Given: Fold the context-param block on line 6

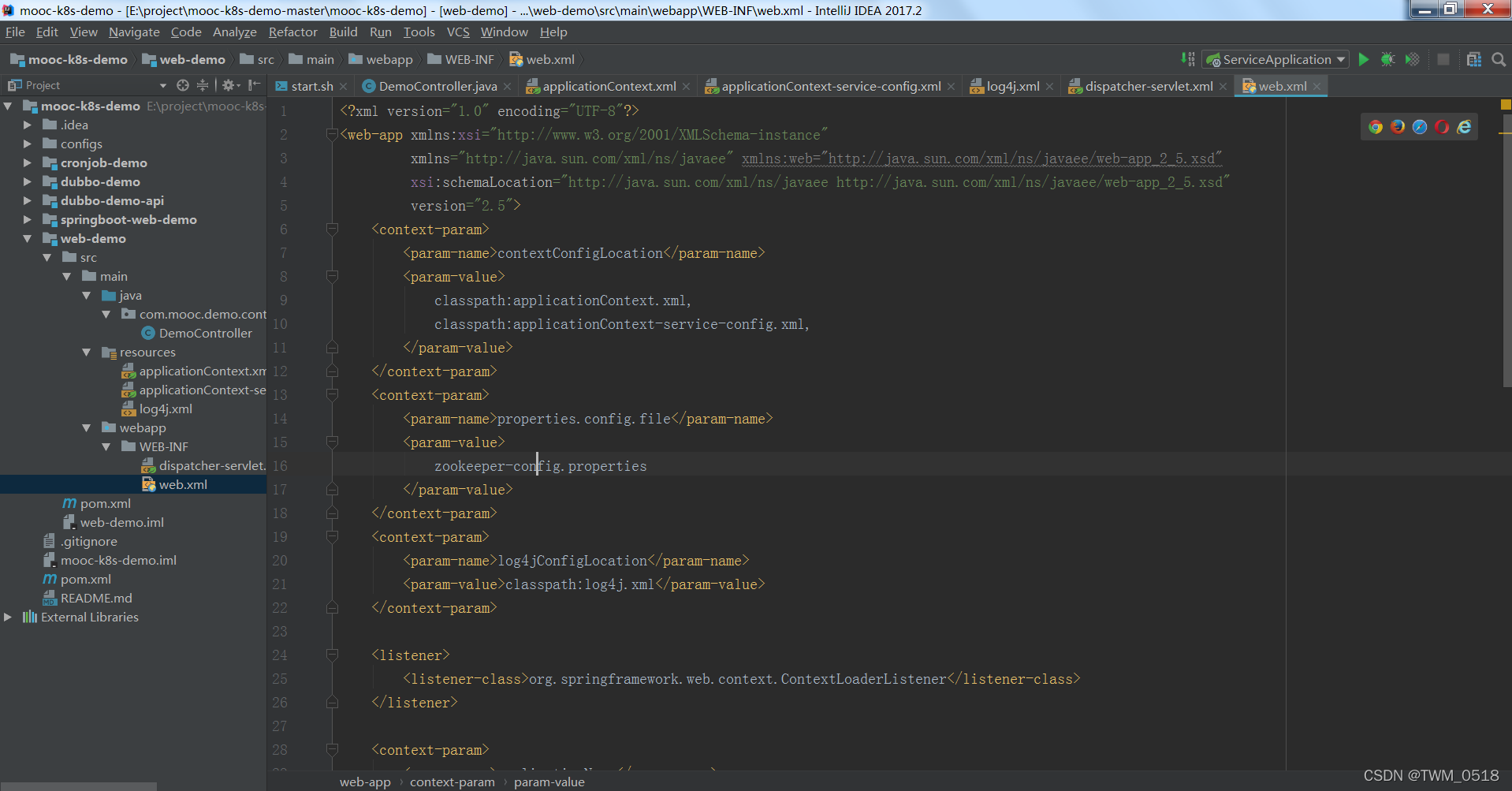Looking at the screenshot, I should [332, 229].
